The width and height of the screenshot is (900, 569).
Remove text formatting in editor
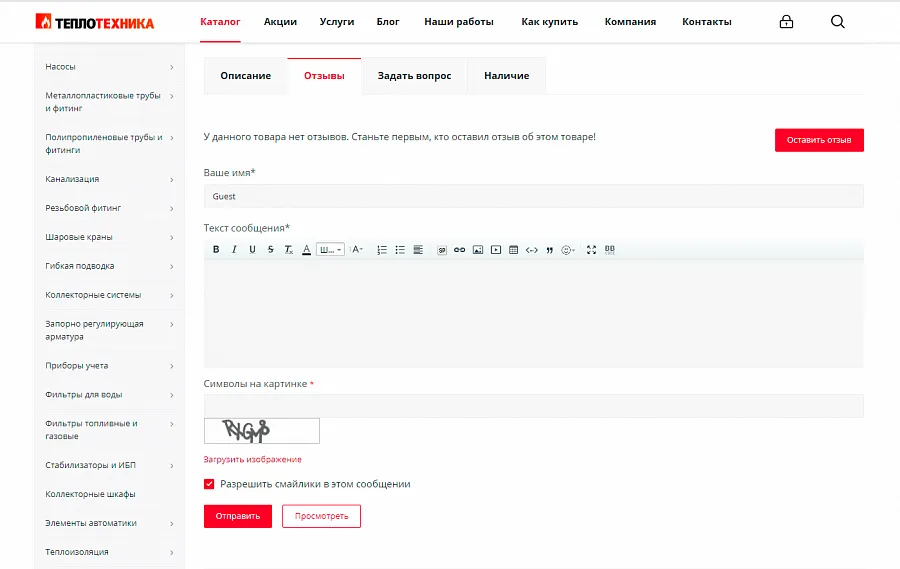tap(289, 249)
